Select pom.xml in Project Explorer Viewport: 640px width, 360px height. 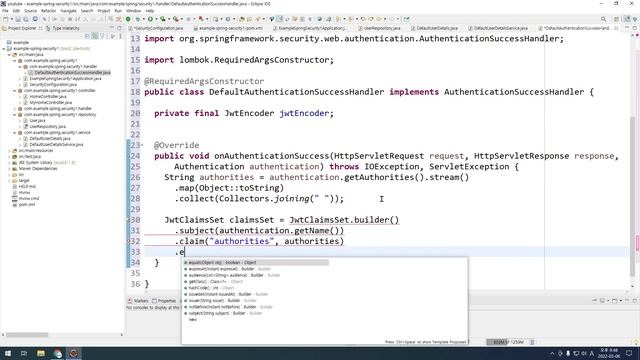pos(27,204)
